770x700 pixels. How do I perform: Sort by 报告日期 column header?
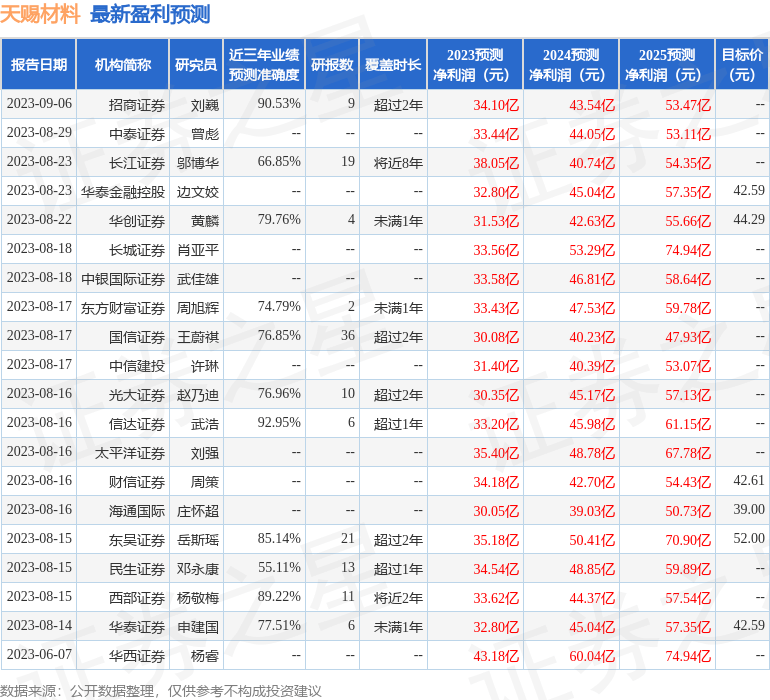point(39,65)
